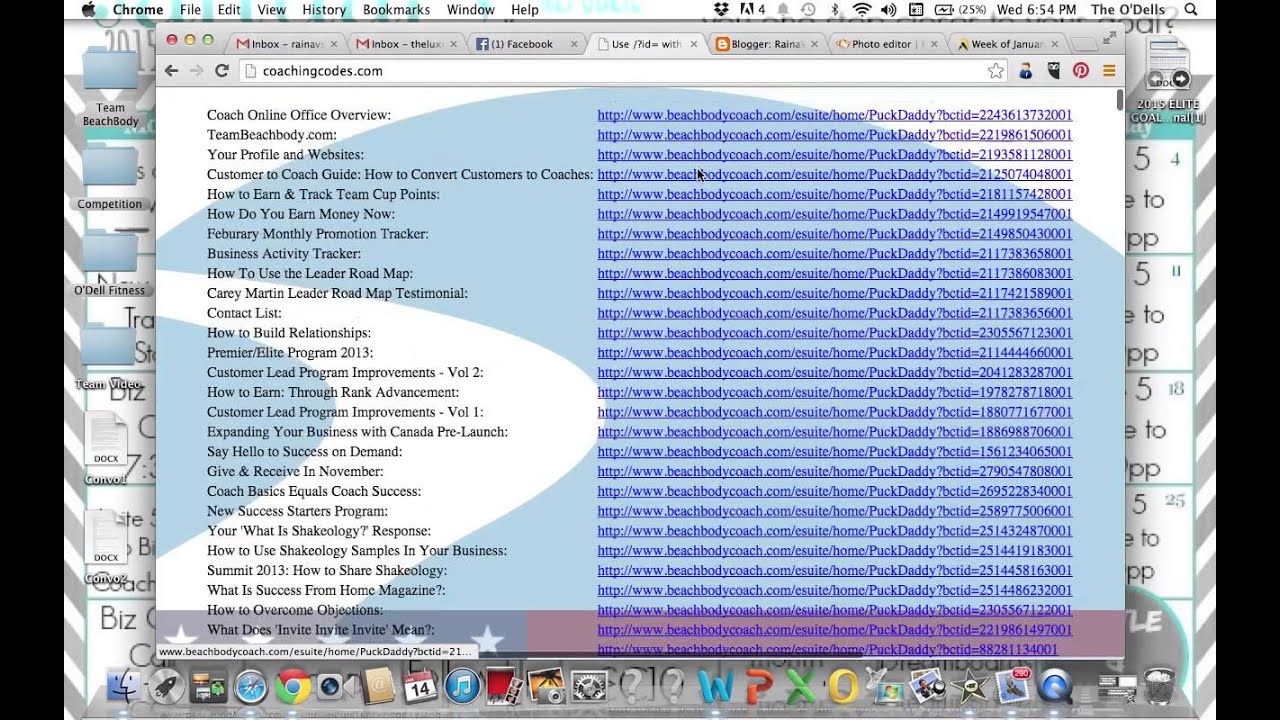Select the Team BeachBody desktop folder

tap(110, 86)
